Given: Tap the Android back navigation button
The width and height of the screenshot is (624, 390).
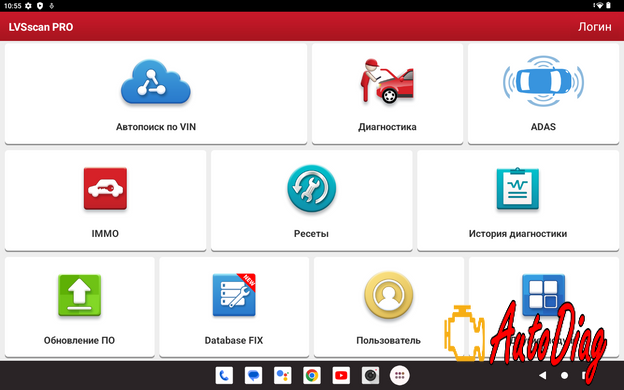Looking at the screenshot, I should point(542,375).
